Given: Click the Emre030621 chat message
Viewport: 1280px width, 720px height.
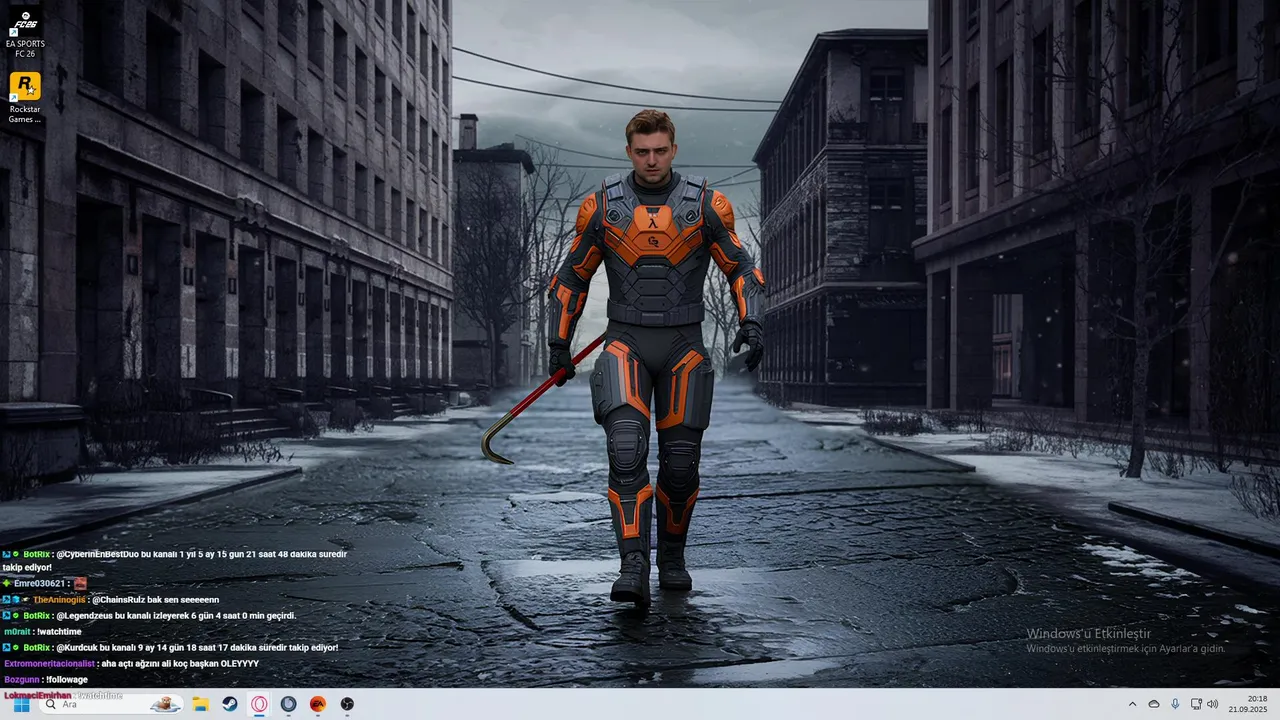Looking at the screenshot, I should [45, 583].
